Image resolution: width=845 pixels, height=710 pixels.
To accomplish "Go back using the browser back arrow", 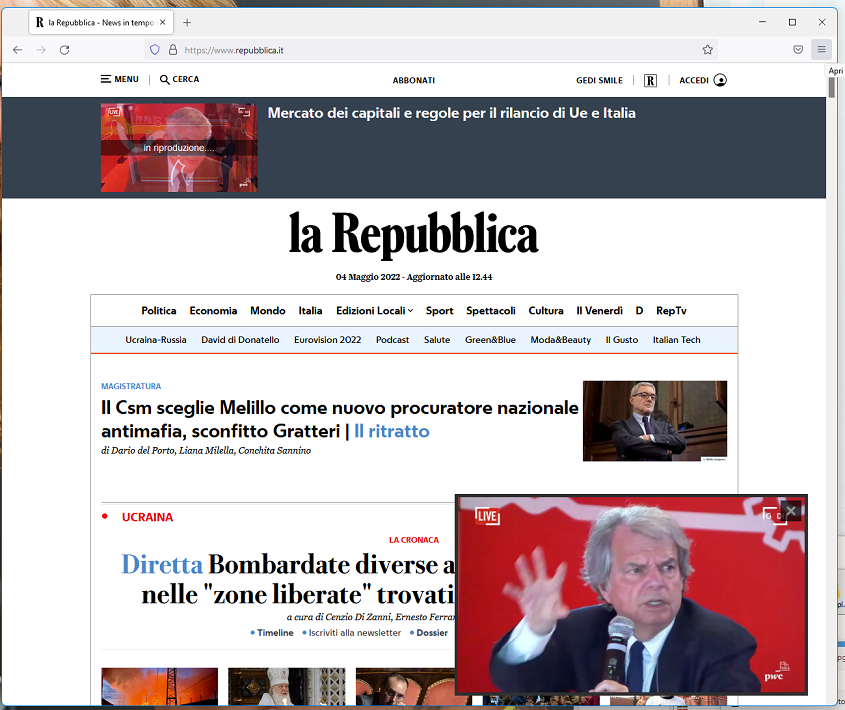I will point(18,50).
